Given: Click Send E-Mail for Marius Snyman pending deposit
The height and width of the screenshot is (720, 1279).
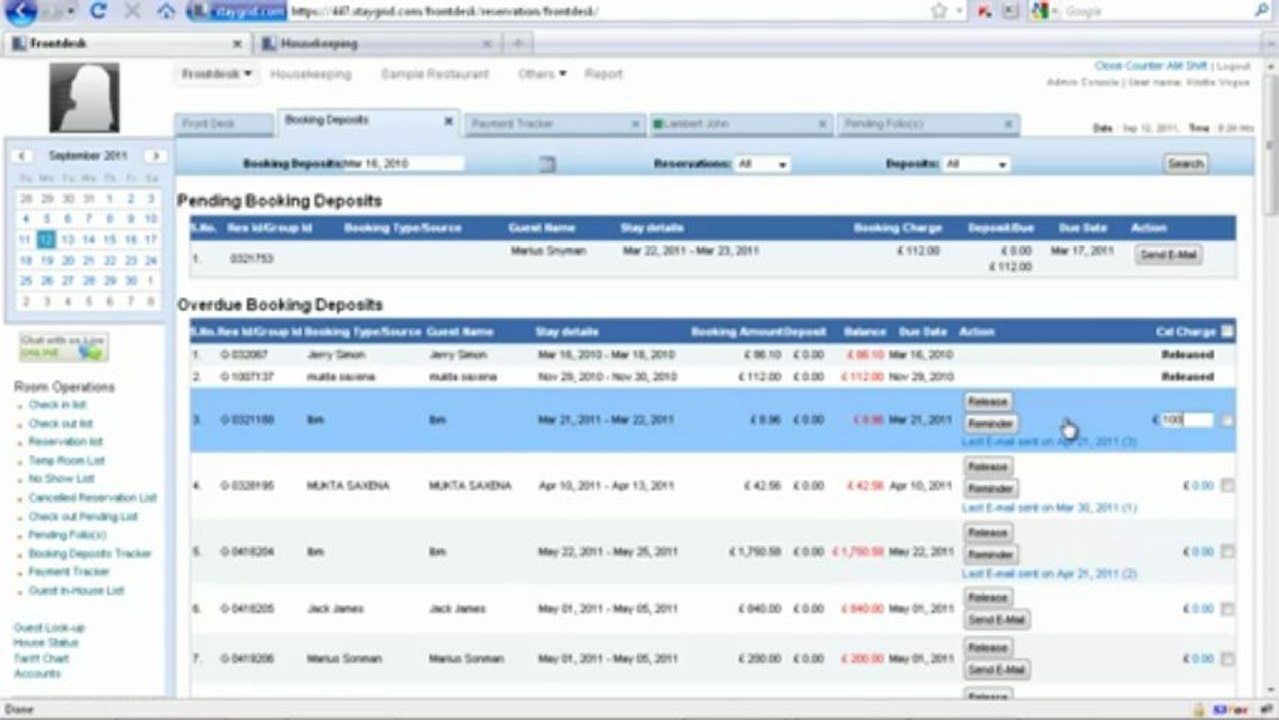Looking at the screenshot, I should click(x=1169, y=255).
